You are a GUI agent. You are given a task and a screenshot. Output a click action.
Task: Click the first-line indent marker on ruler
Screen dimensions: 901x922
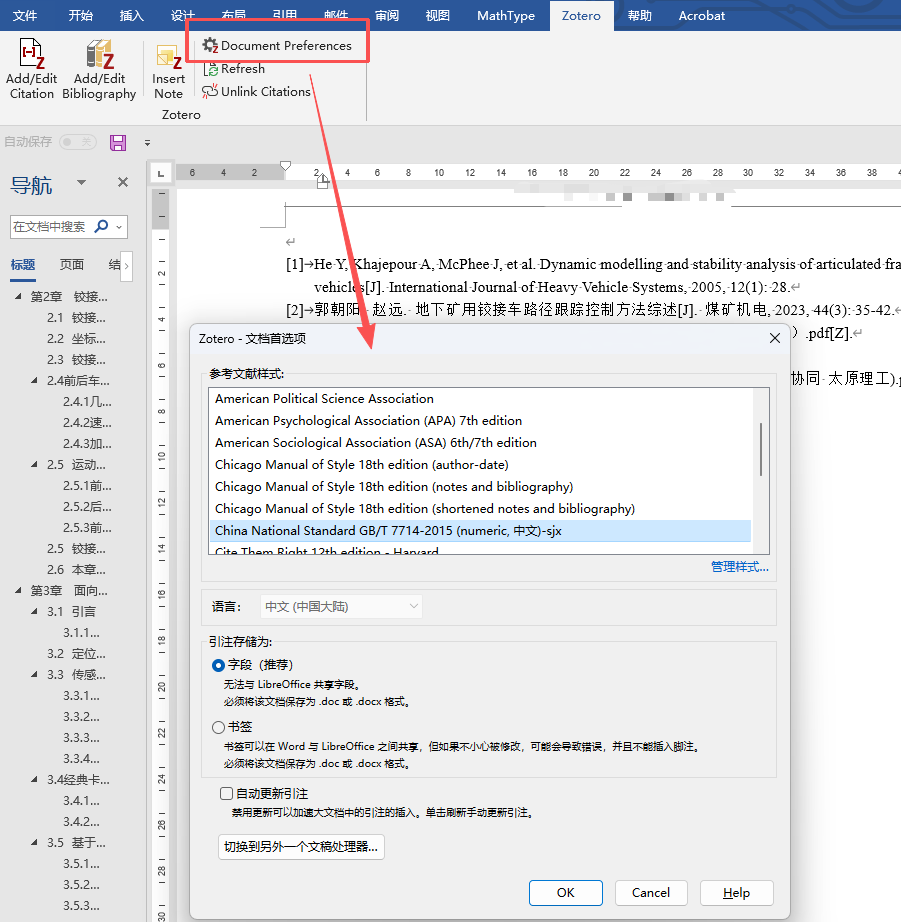[285, 166]
